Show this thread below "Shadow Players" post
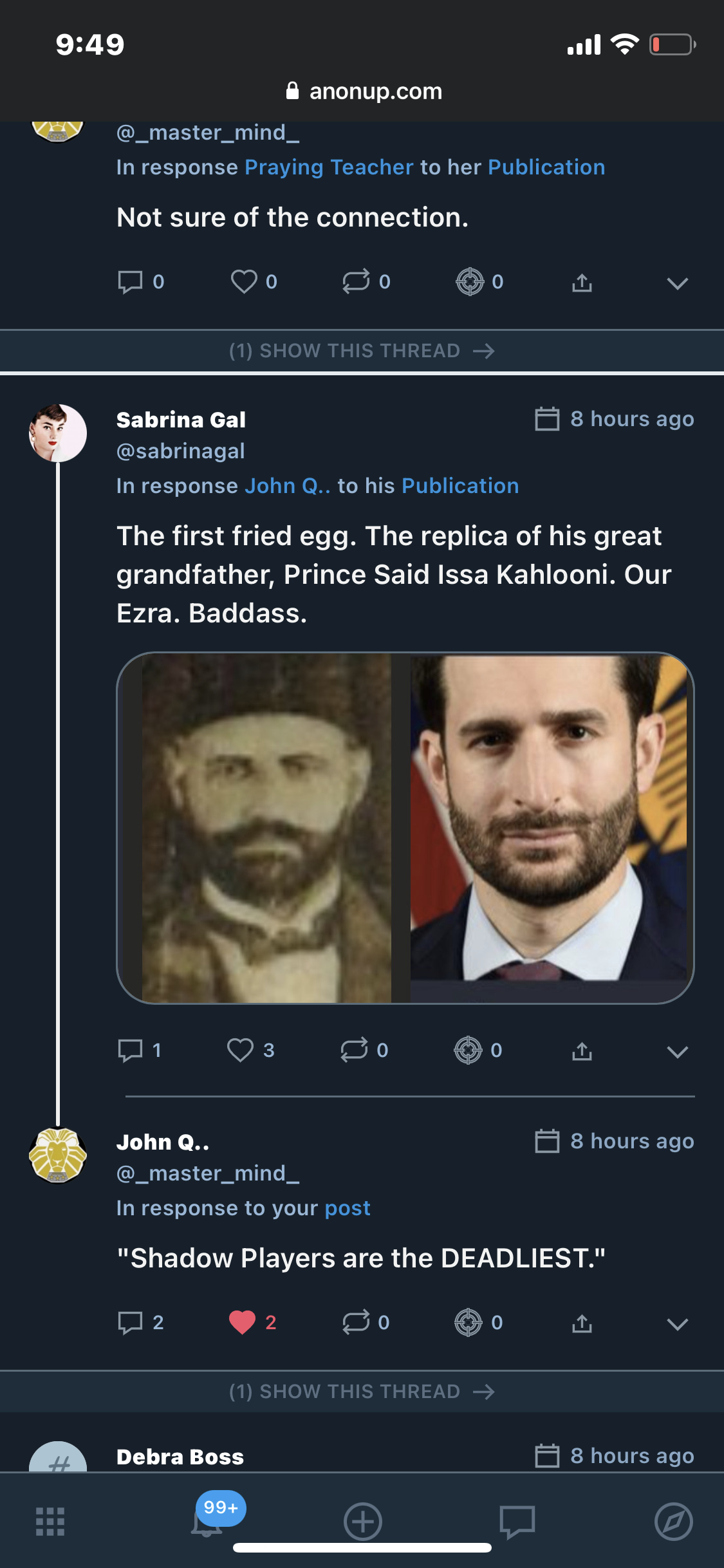Screen dimensions: 724x1568 coord(362,1392)
